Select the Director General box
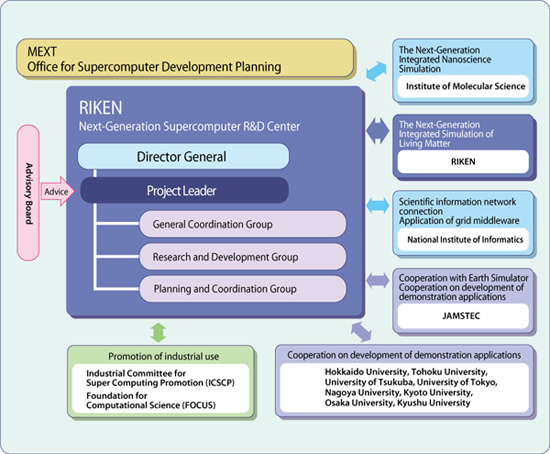This screenshot has height=454, width=550. click(x=183, y=156)
